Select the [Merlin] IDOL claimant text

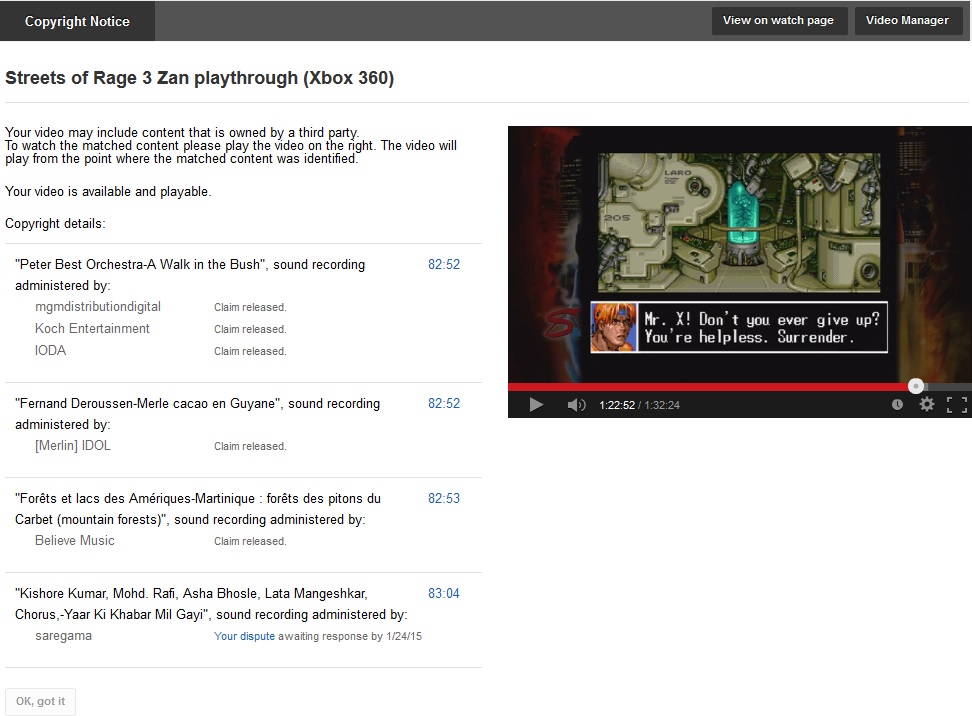tap(73, 446)
